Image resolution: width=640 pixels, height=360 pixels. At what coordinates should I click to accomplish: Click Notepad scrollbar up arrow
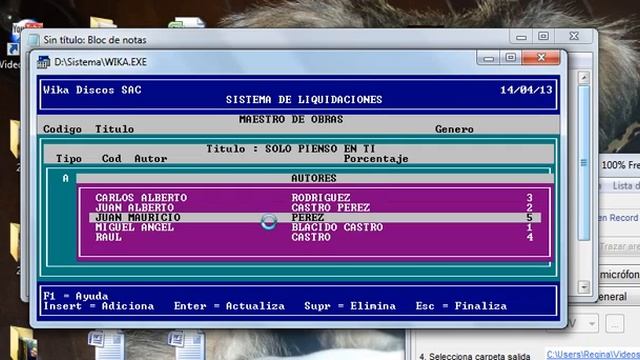pos(584,78)
